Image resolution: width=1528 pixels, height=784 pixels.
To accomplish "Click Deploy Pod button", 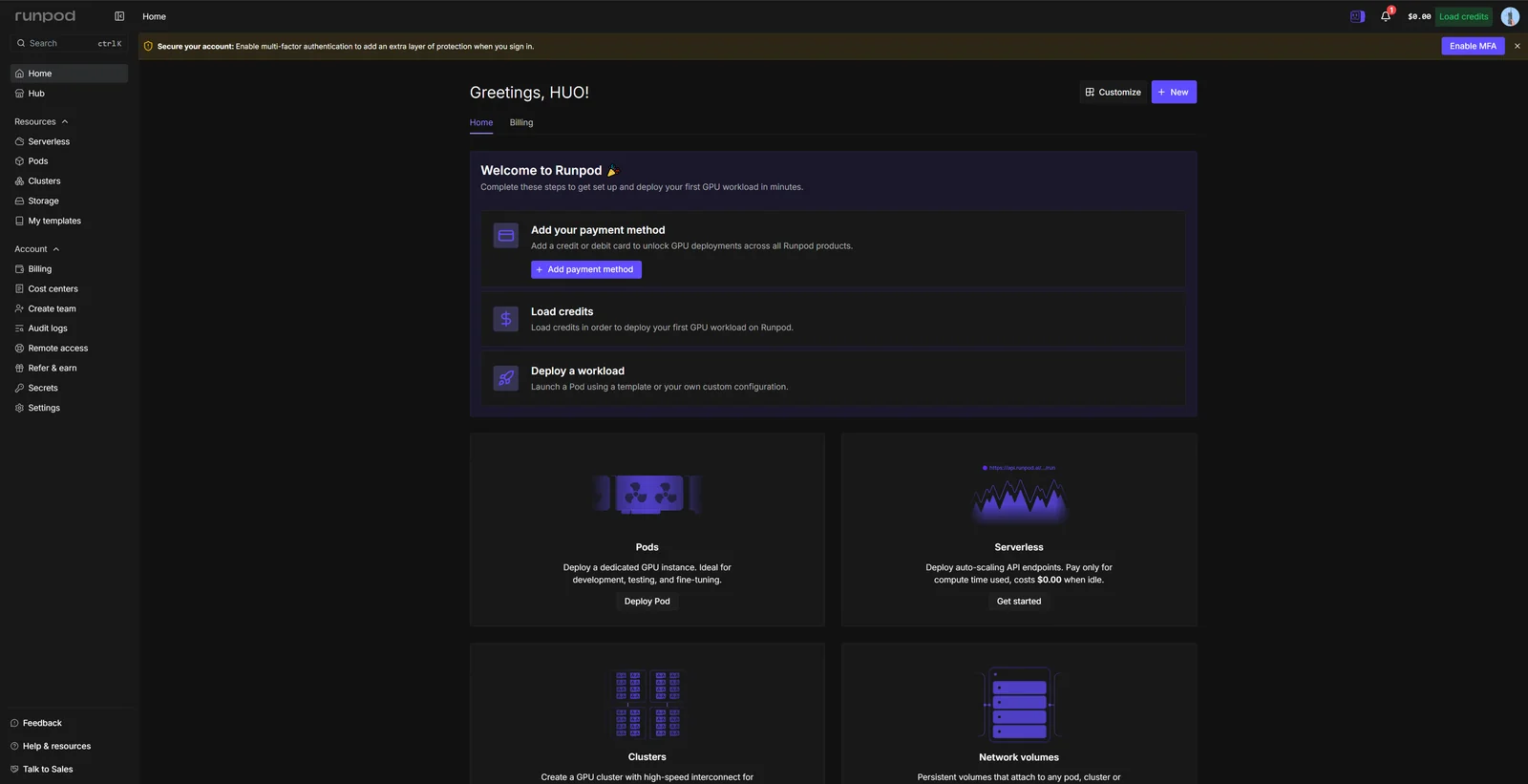I will pyautogui.click(x=647, y=602).
